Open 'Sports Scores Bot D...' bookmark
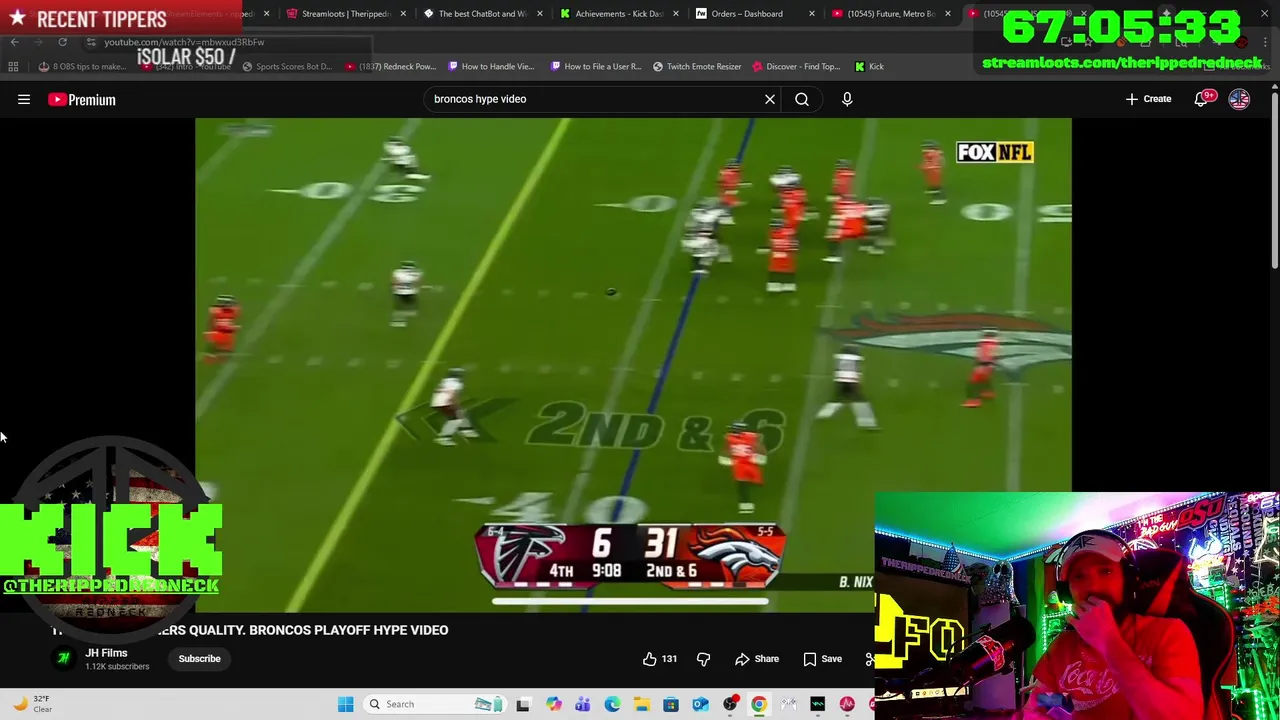1280x720 pixels. click(286, 66)
